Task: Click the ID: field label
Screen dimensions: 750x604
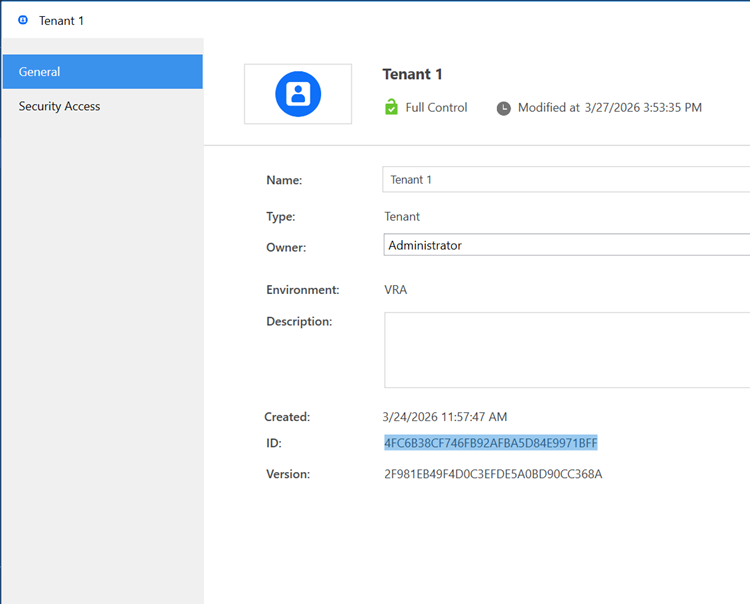Action: coord(274,443)
